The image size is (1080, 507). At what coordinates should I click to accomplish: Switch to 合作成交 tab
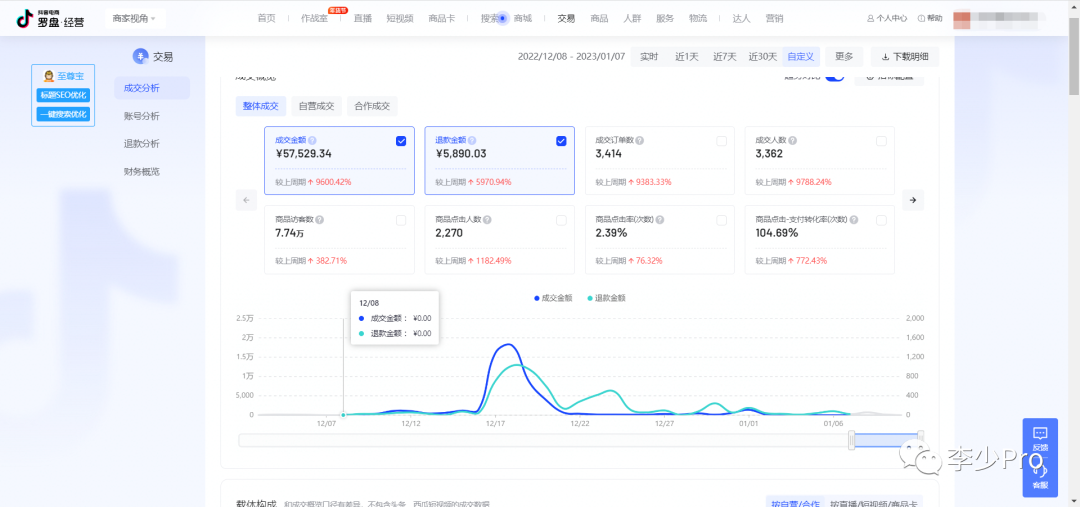[x=372, y=106]
